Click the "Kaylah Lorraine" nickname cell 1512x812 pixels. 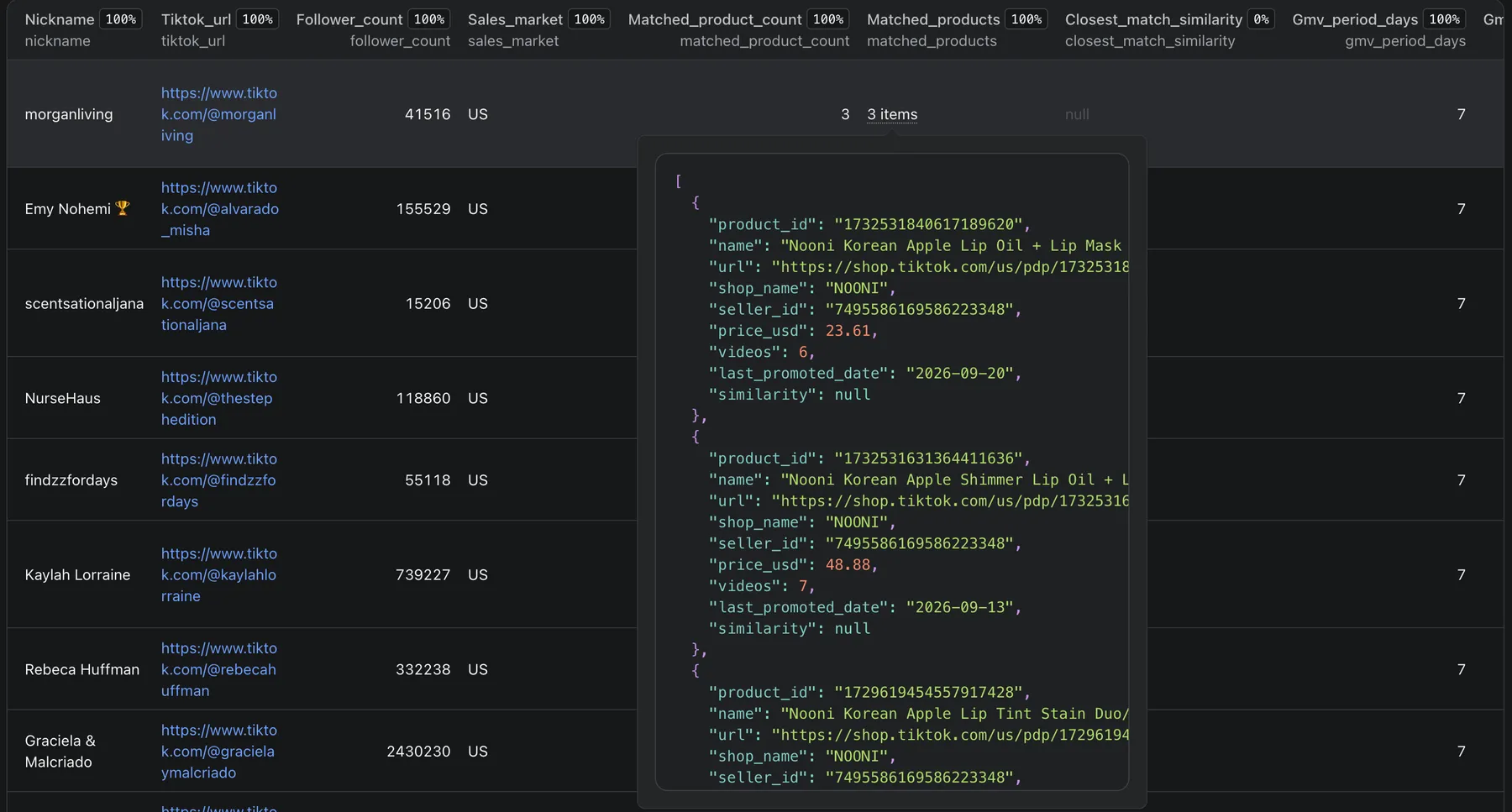click(78, 575)
